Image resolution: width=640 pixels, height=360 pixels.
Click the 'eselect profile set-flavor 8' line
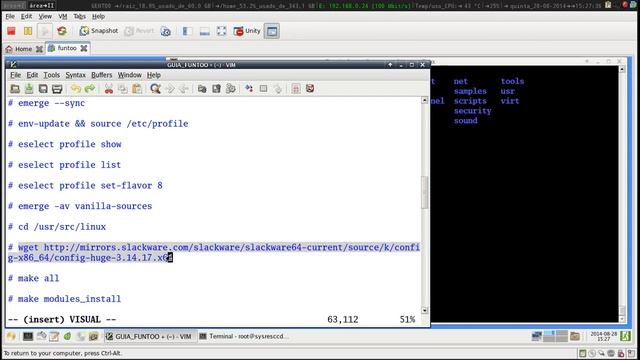(x=85, y=186)
